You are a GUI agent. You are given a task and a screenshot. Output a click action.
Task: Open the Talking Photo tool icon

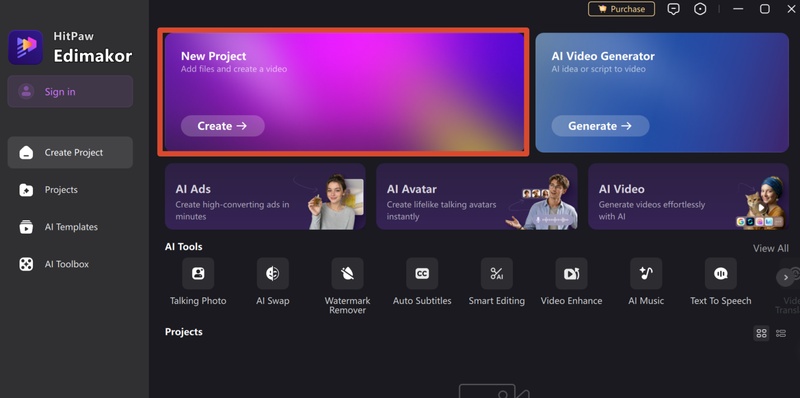pyautogui.click(x=198, y=273)
